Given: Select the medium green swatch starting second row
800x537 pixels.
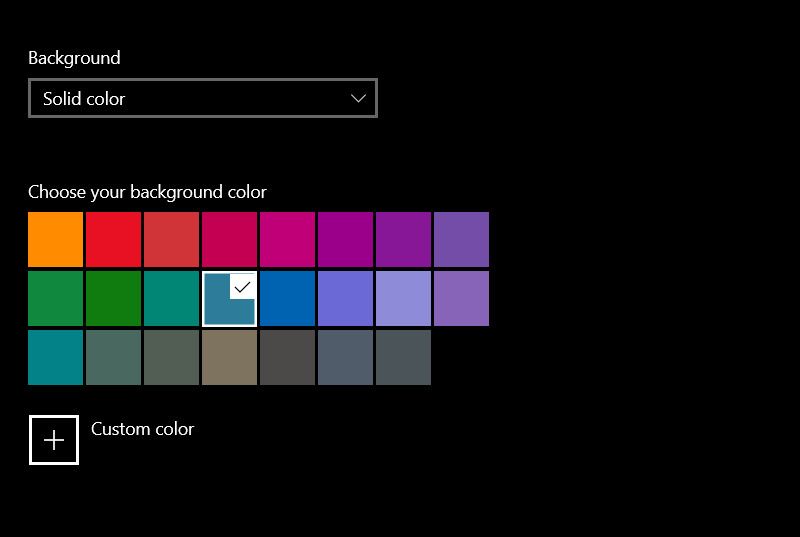Looking at the screenshot, I should (55, 298).
